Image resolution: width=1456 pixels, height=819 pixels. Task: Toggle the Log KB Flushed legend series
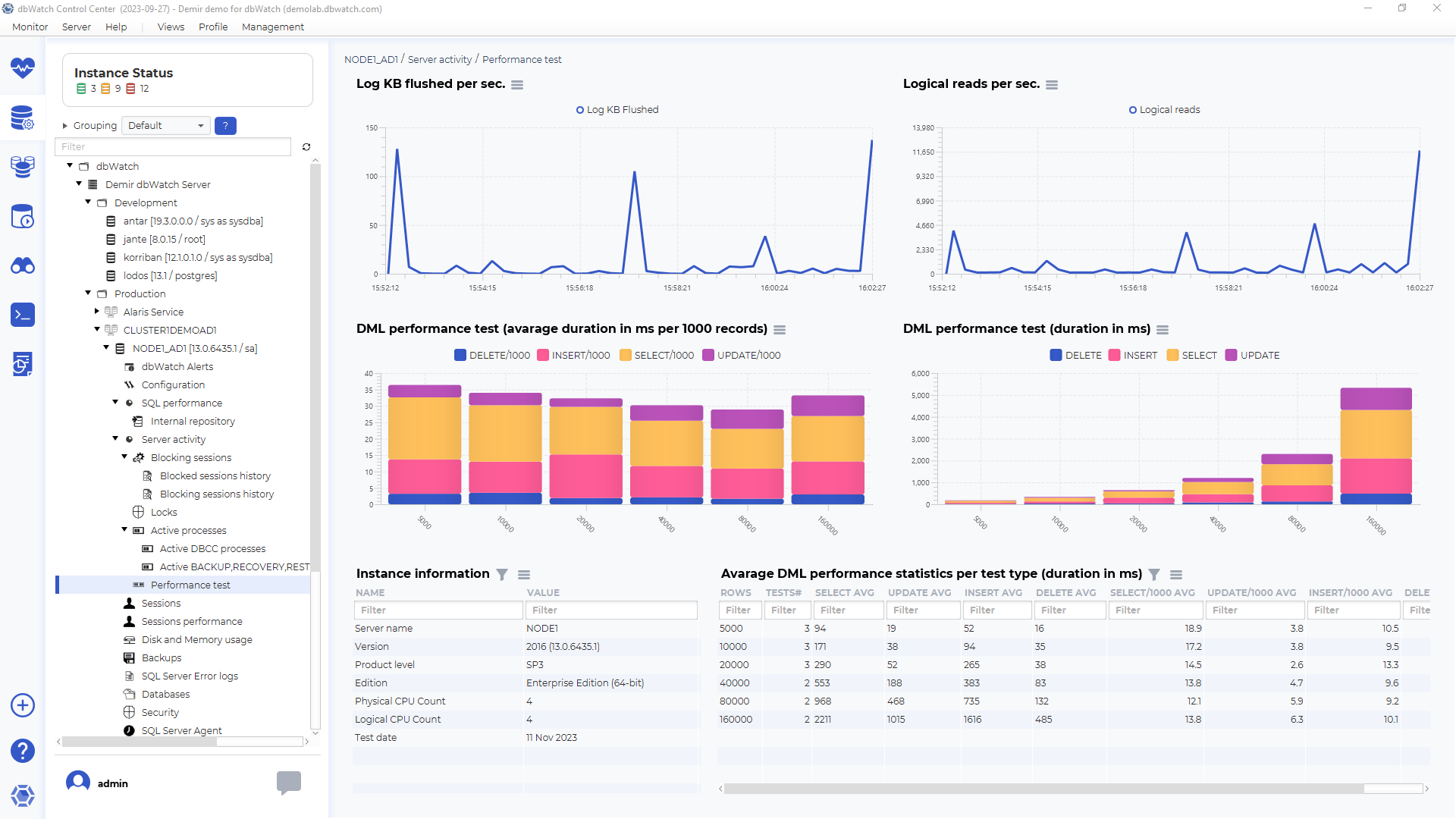tap(617, 110)
